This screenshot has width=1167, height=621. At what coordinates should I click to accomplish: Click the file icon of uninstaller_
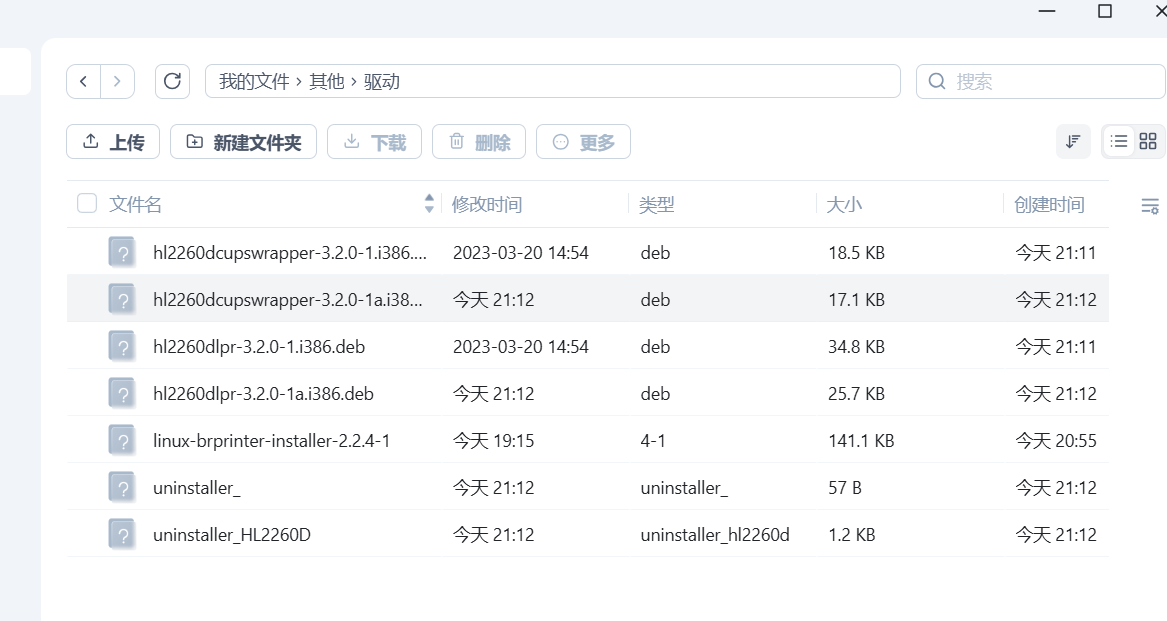121,487
